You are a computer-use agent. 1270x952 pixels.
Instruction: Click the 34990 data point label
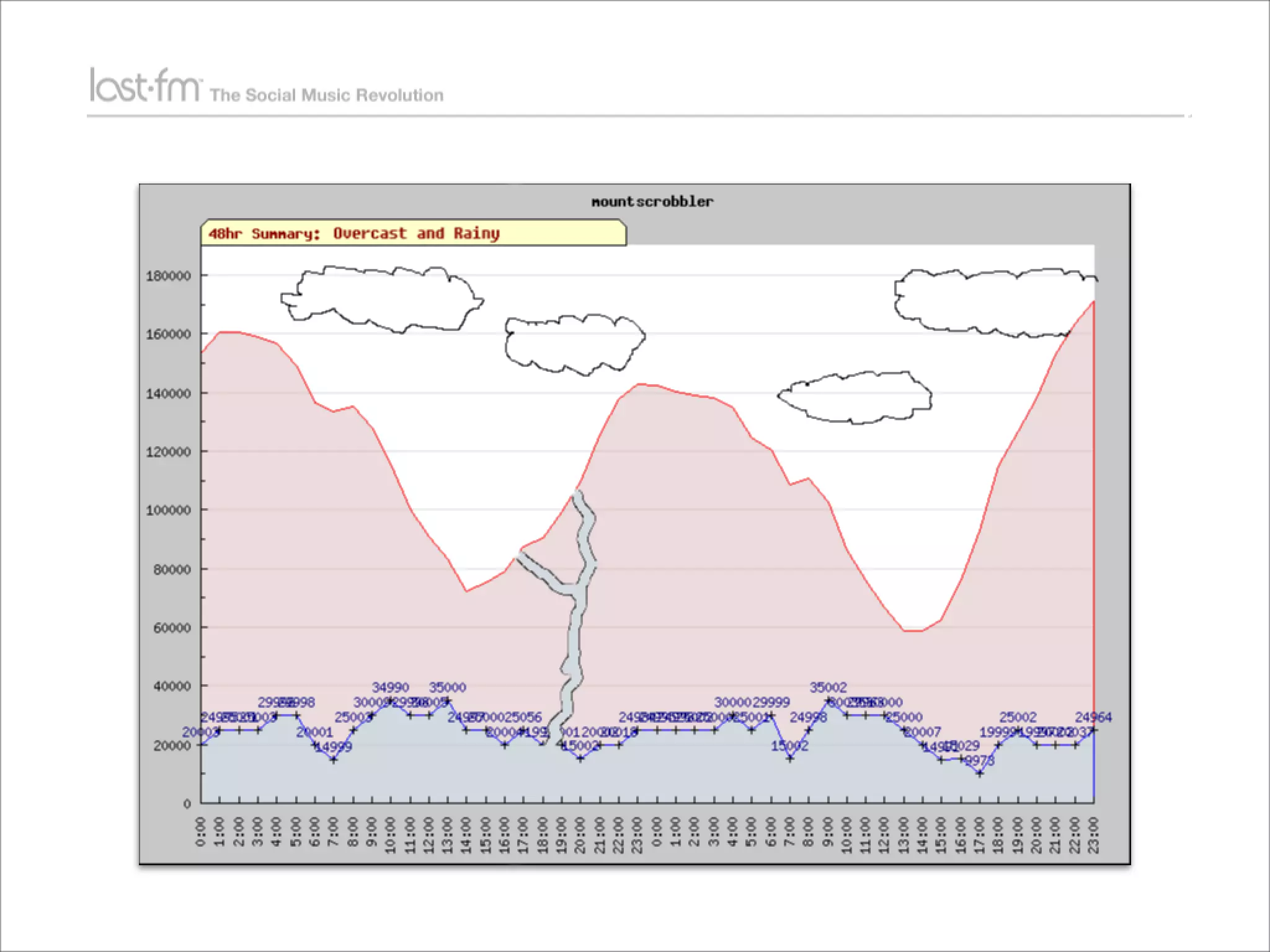tap(390, 687)
